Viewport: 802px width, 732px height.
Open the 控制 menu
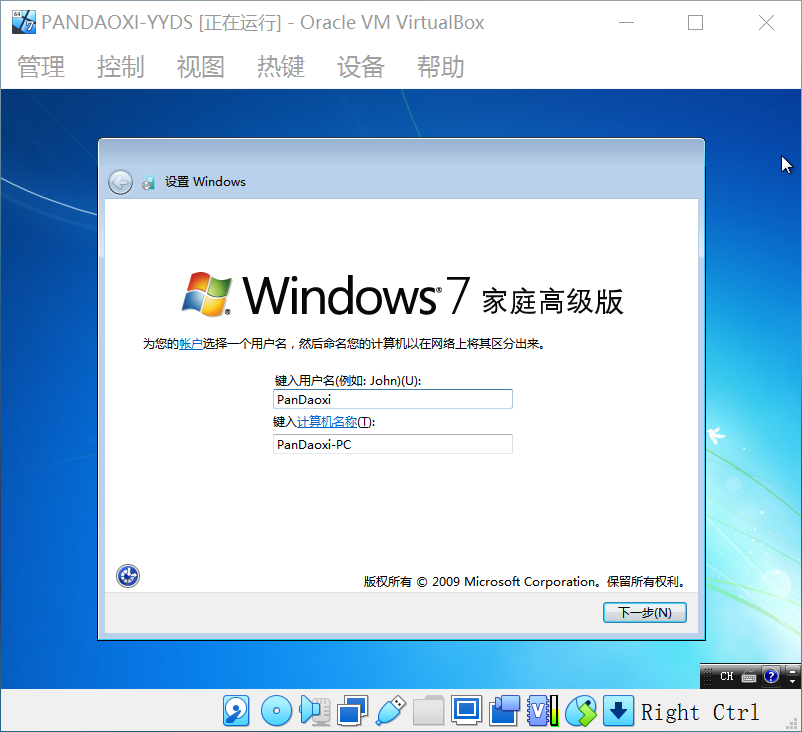coord(121,67)
